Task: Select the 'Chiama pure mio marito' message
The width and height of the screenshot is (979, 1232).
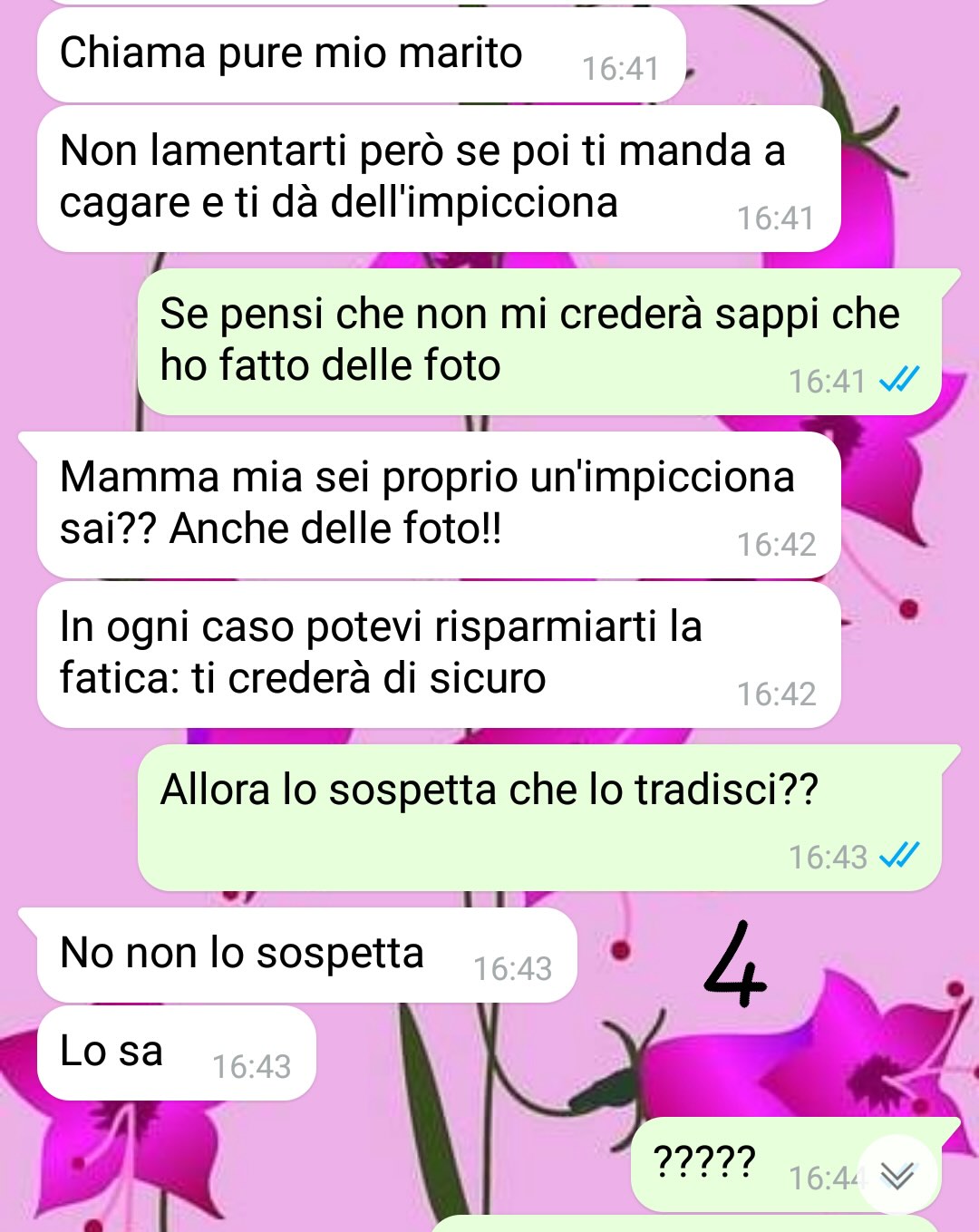Action: 361,55
